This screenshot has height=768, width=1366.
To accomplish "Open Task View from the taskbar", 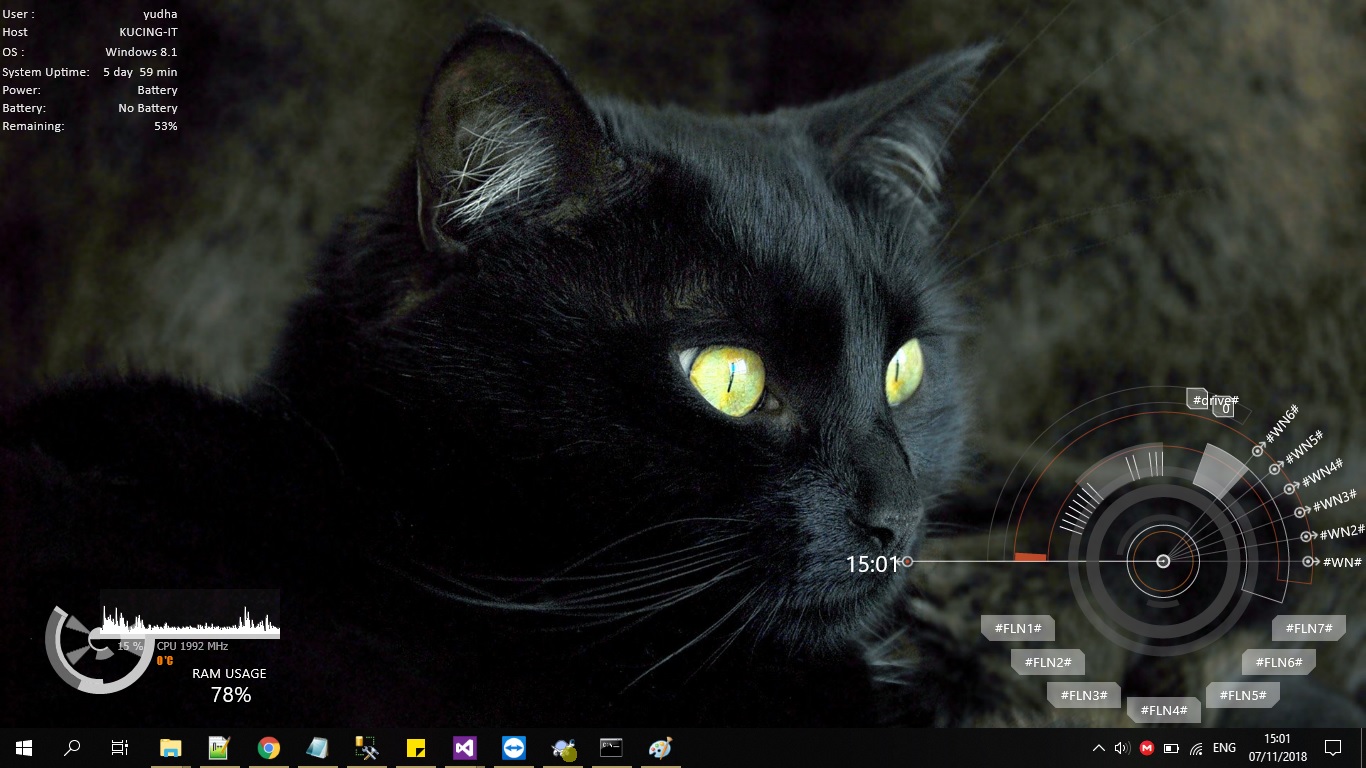I will [117, 747].
